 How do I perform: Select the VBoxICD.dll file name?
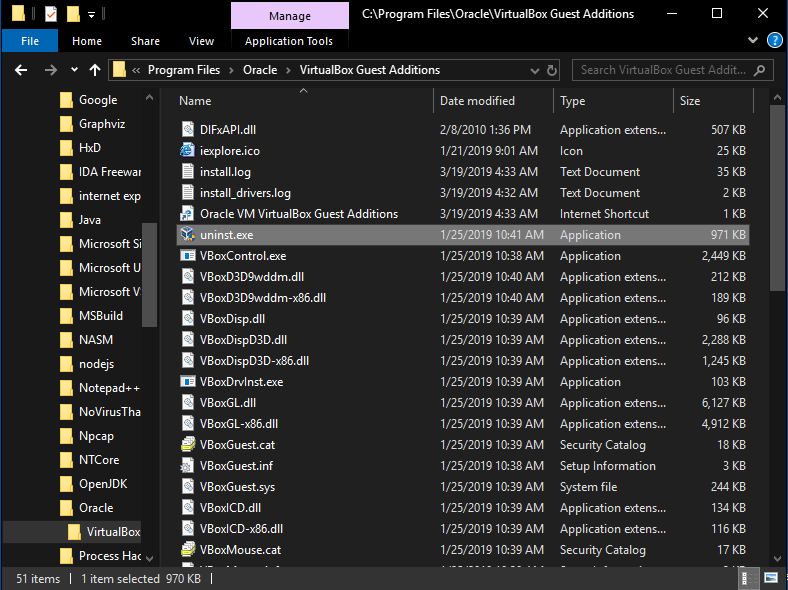(230, 508)
